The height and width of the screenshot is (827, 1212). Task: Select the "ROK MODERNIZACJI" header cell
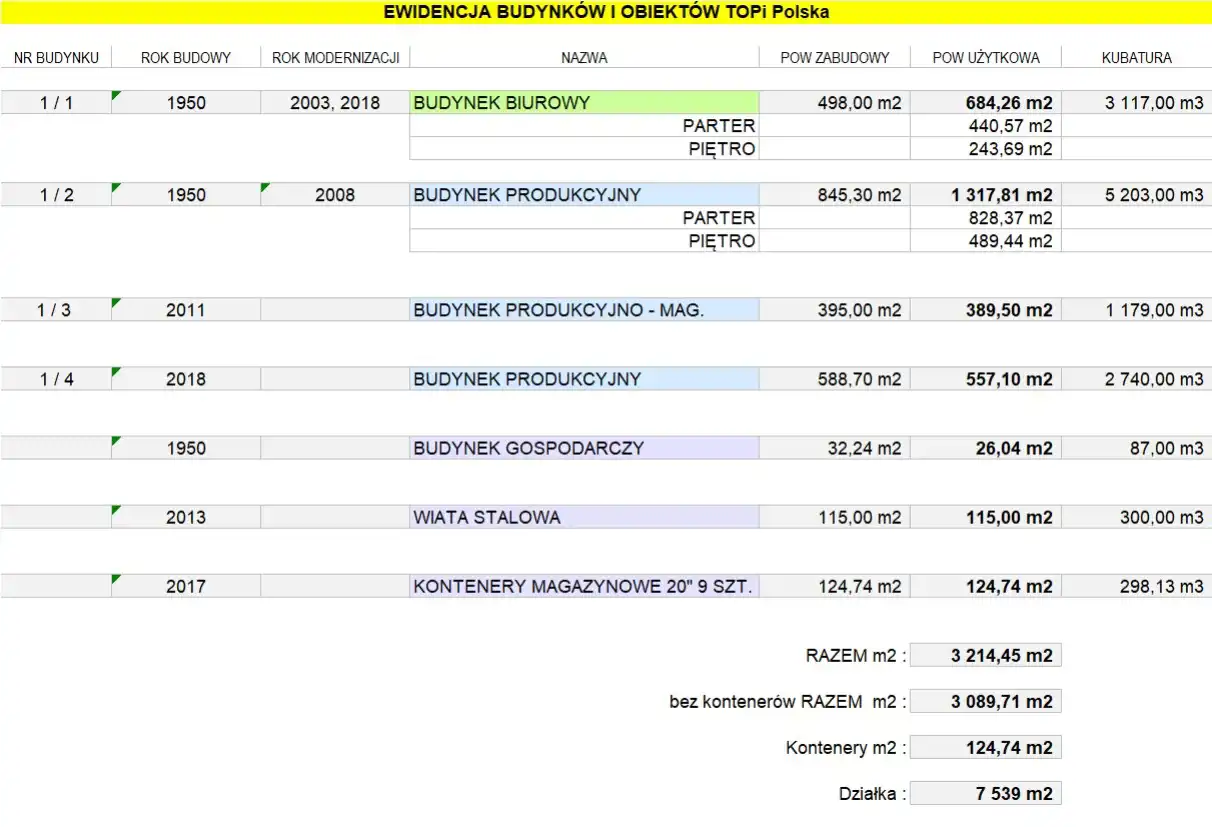[x=336, y=58]
